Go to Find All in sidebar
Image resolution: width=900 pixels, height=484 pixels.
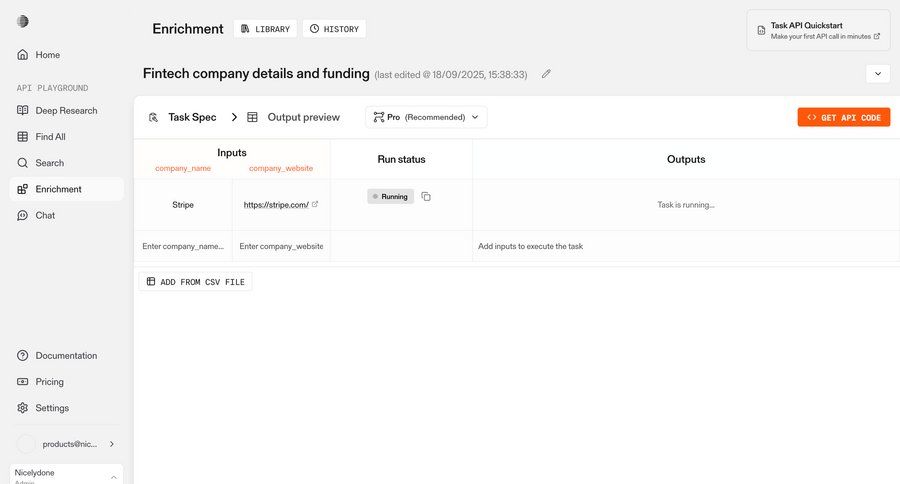pyautogui.click(x=50, y=137)
